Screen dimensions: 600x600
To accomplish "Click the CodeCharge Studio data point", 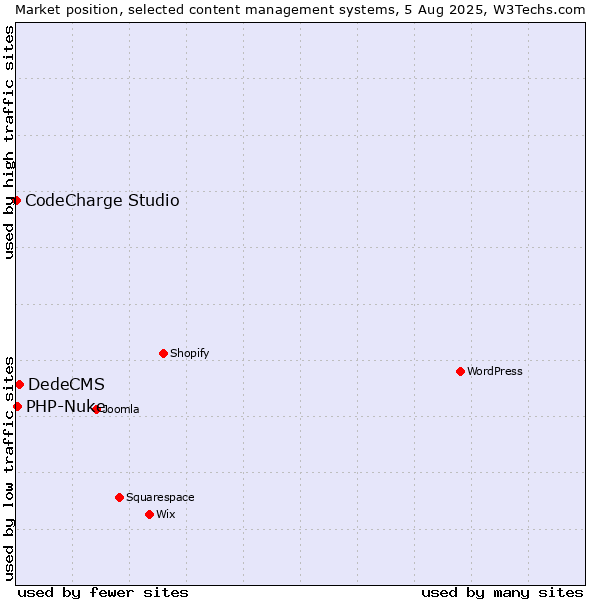I will (x=16, y=201).
